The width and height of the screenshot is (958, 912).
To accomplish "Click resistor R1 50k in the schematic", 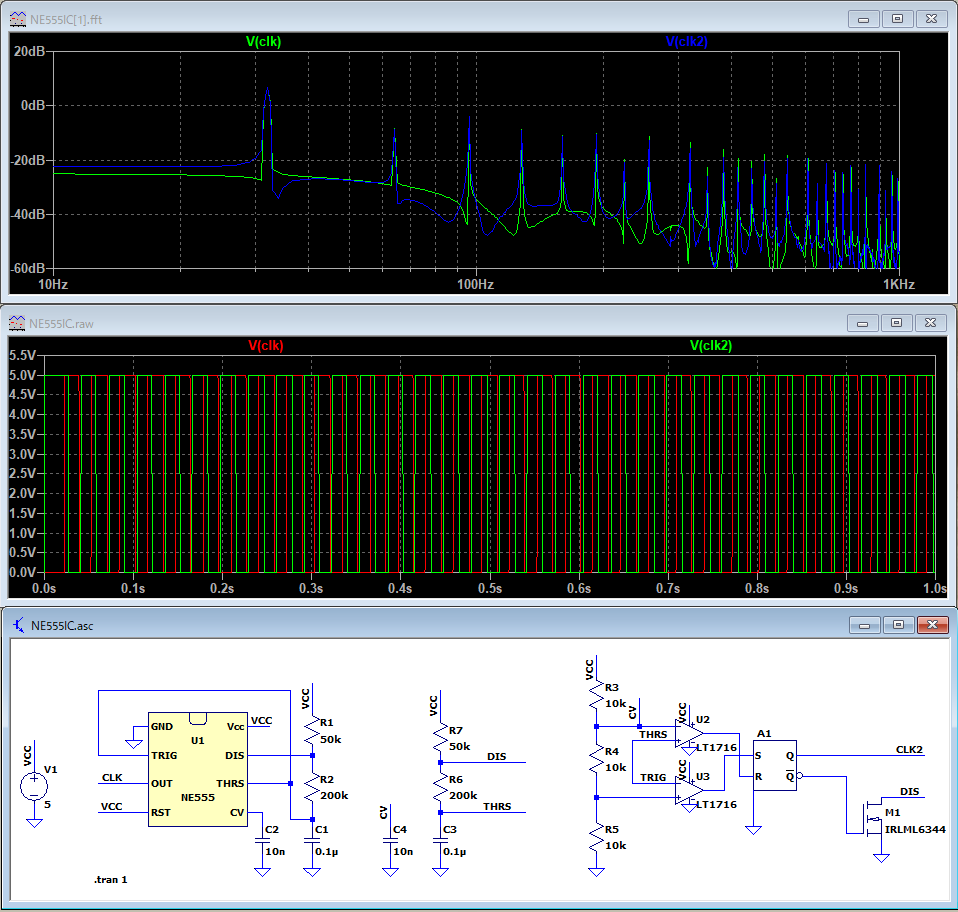I will 313,730.
